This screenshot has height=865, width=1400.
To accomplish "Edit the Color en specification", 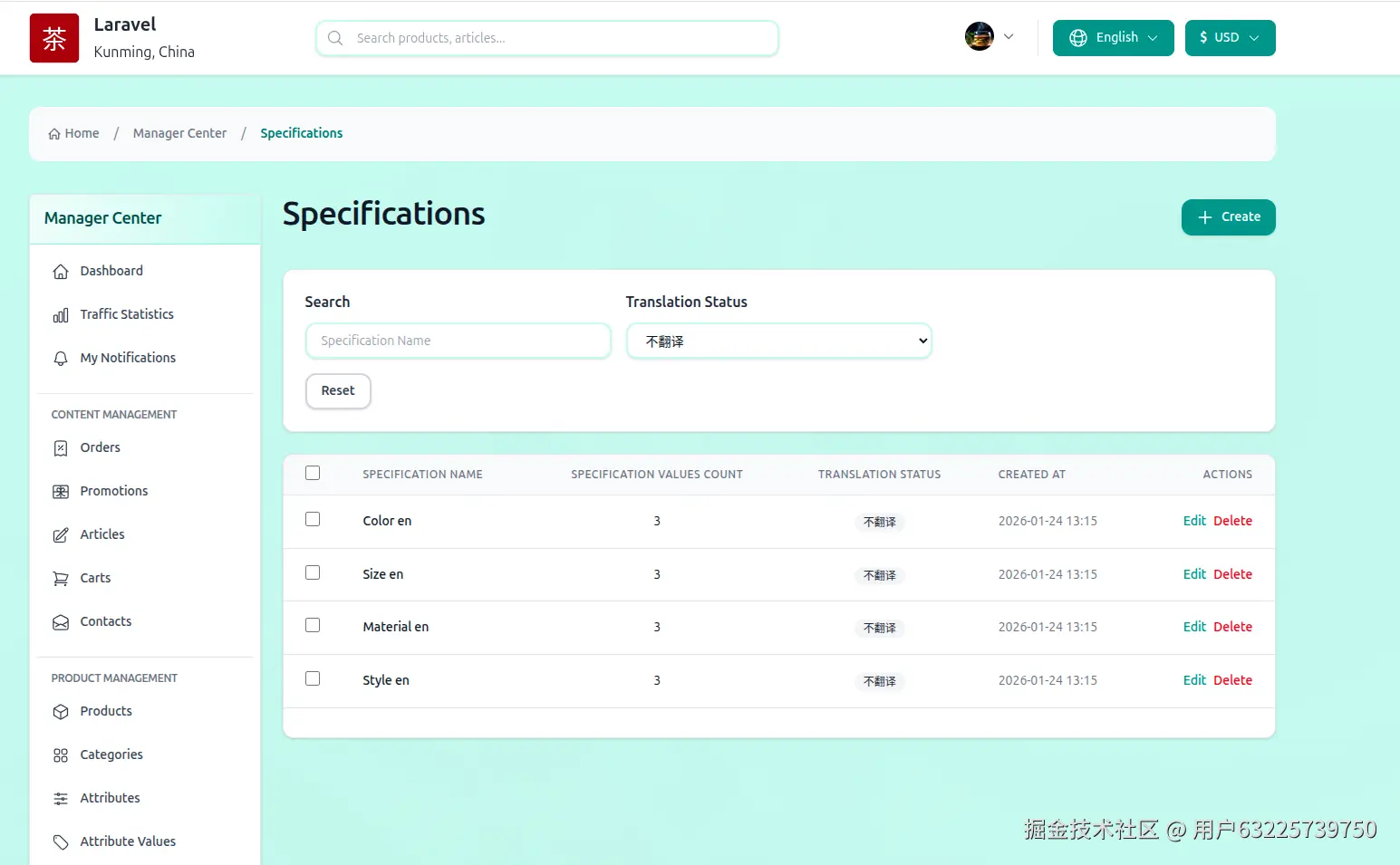I will (1194, 521).
